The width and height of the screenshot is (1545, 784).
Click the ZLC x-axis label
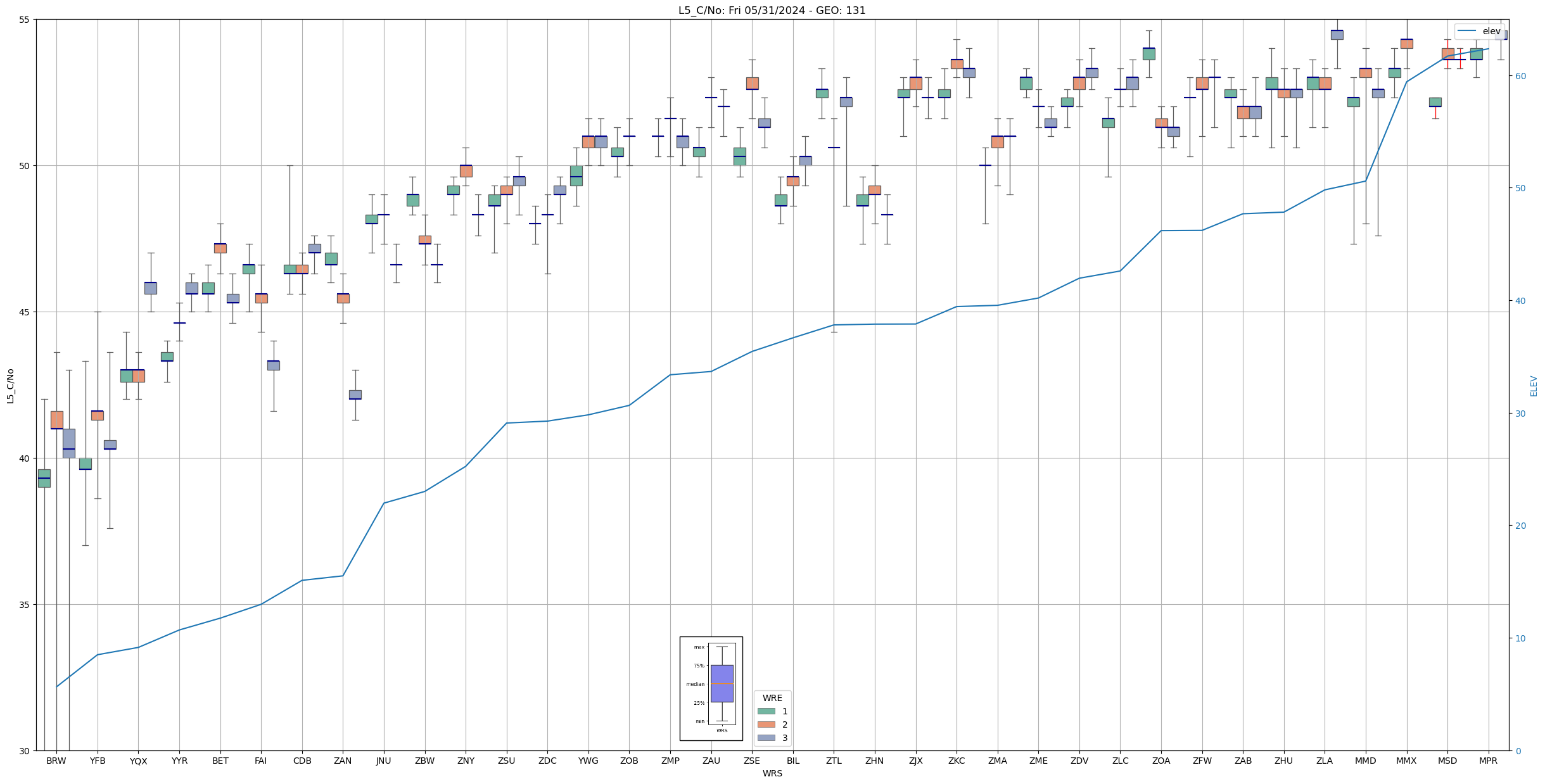coord(1120,761)
